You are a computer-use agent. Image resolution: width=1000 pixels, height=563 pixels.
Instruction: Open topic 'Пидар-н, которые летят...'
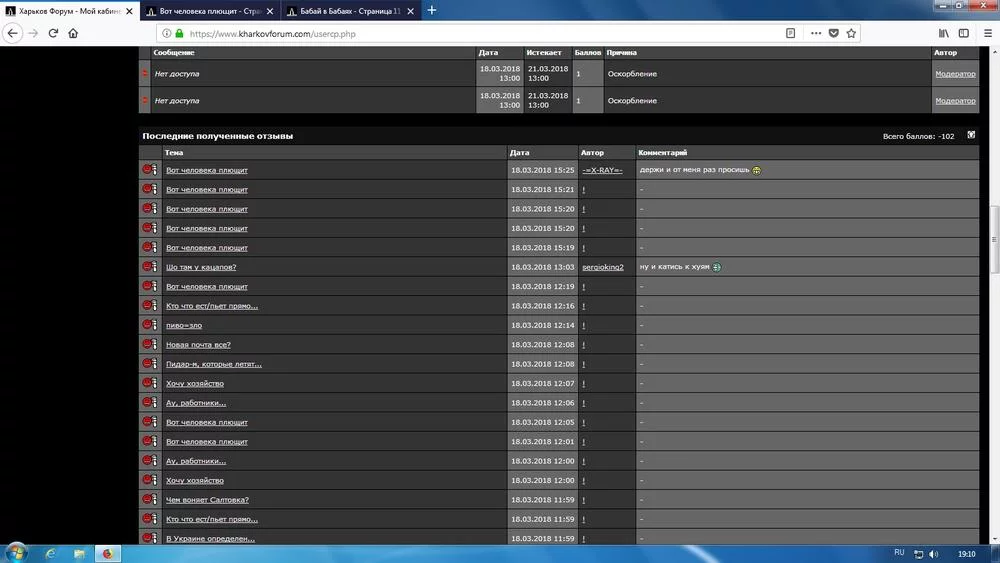coord(214,364)
